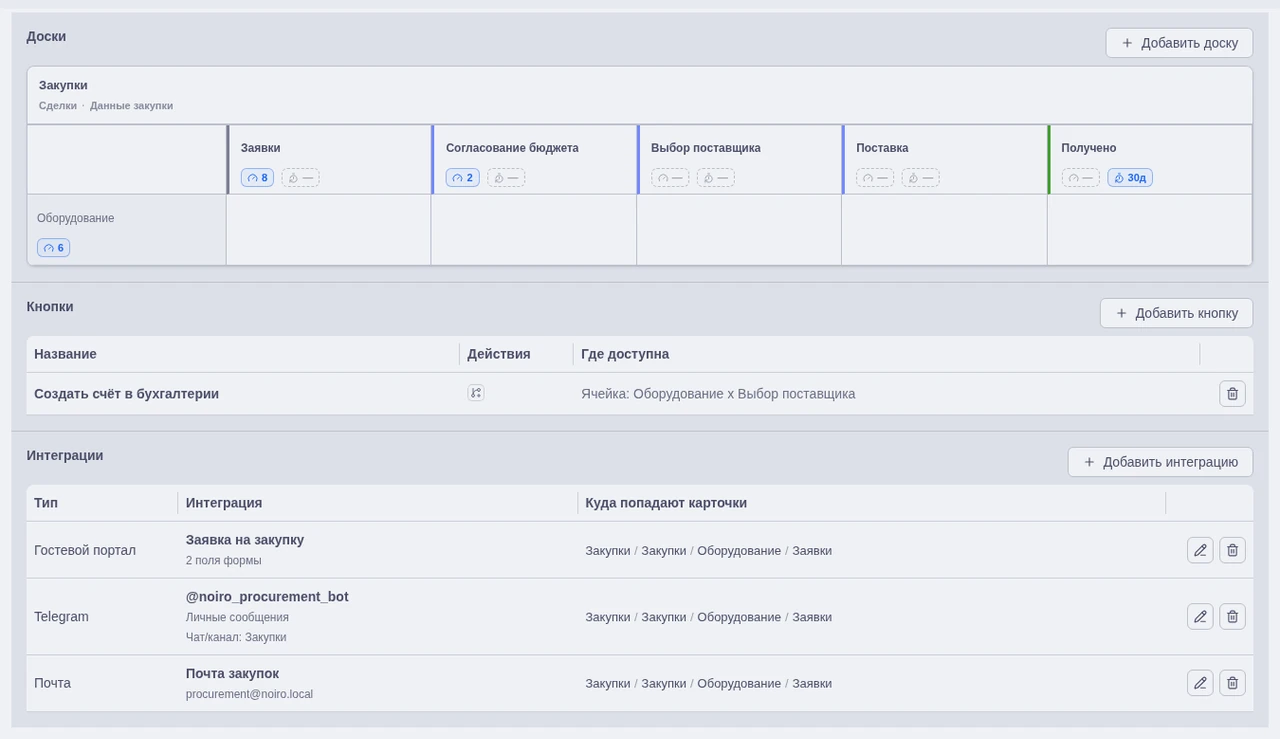
Task: Select the Почта закупок integration name
Action: [x=232, y=674]
